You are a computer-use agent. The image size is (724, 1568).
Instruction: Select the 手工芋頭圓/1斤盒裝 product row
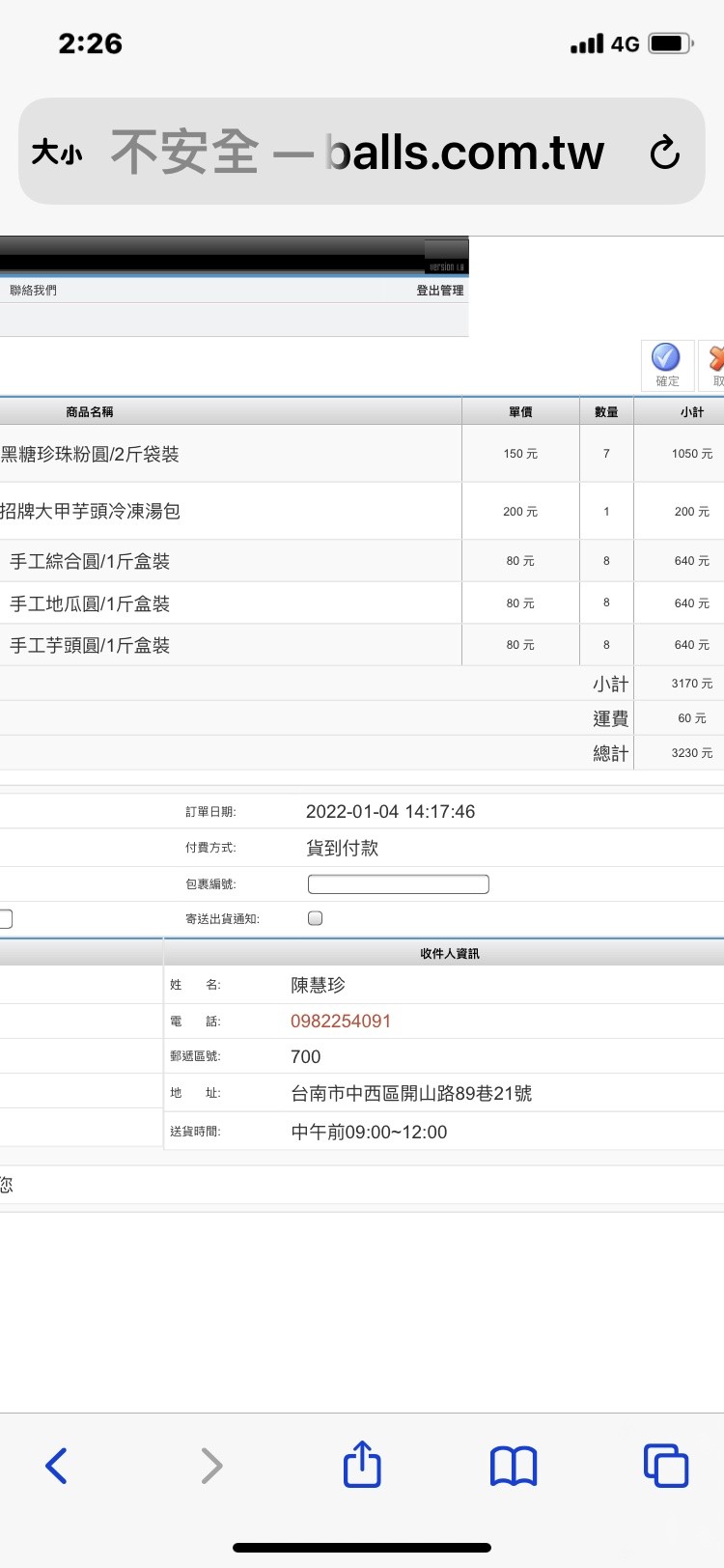pos(362,645)
